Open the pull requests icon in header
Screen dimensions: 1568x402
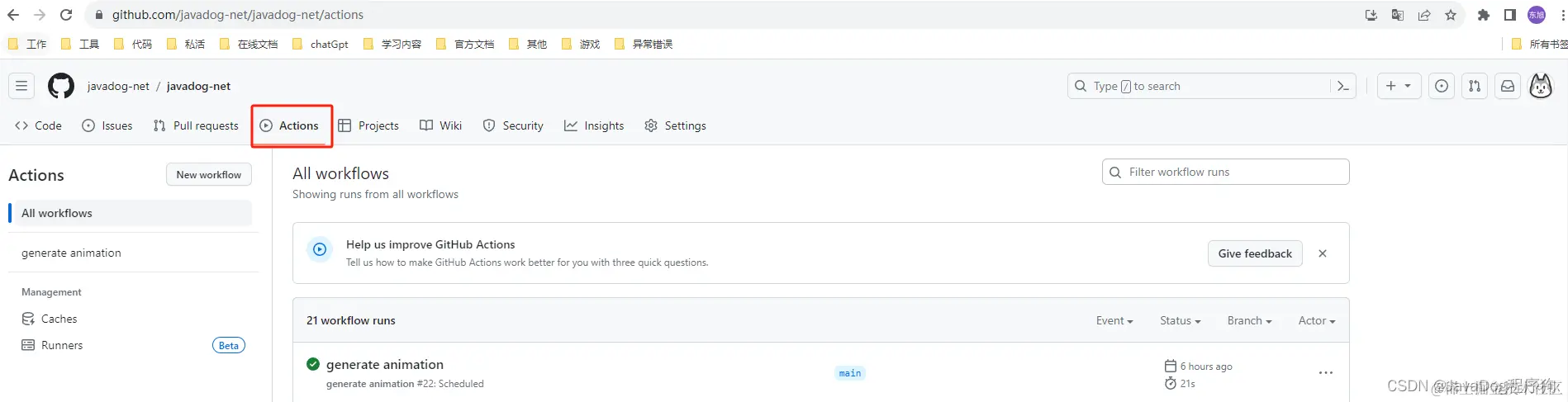click(1475, 86)
